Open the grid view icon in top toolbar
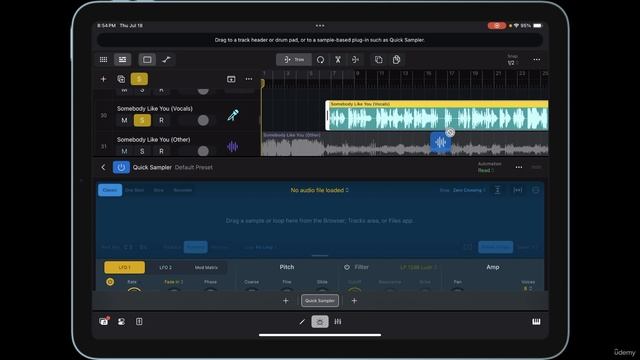640x360 pixels. 103,60
